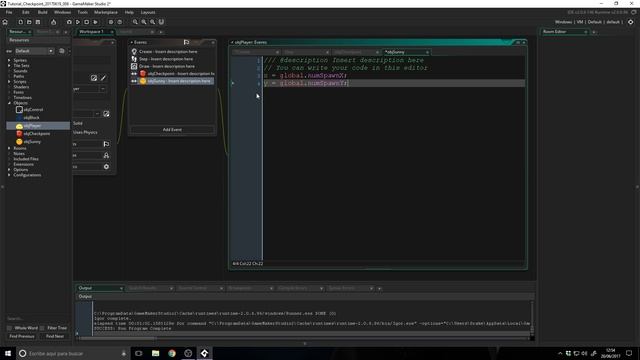The width and height of the screenshot is (640, 360).
Task: Open Game Options icon in toolbar
Action: (111, 22)
